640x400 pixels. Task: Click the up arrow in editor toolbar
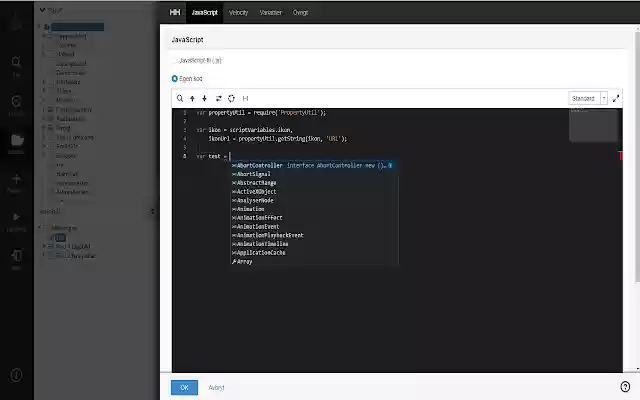click(192, 98)
